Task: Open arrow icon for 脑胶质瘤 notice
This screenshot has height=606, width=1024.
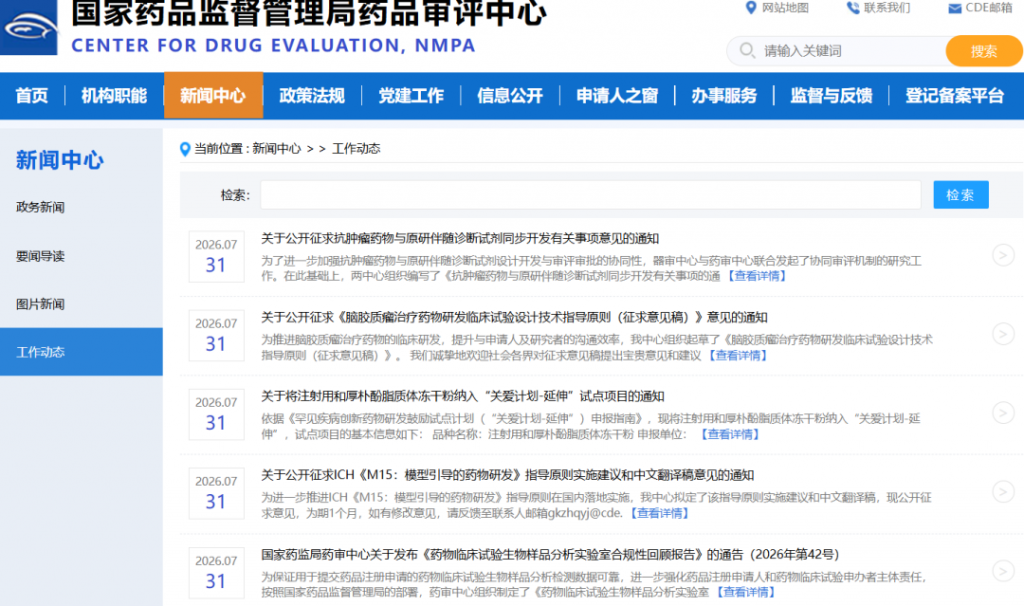Action: [1003, 334]
